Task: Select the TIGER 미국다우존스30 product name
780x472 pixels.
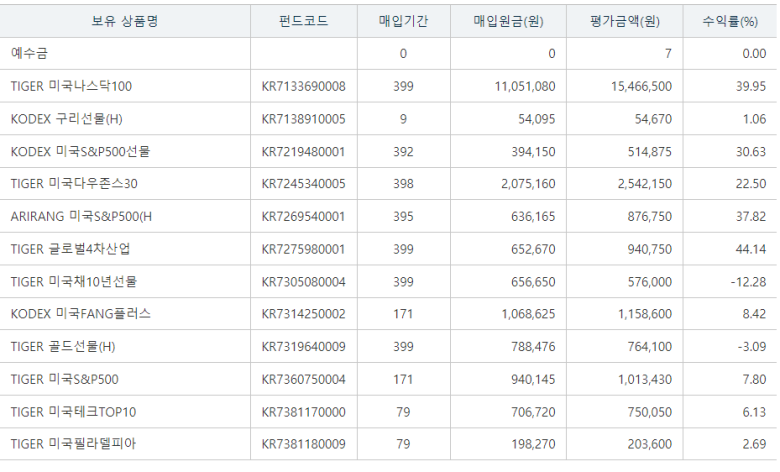Action: point(74,184)
